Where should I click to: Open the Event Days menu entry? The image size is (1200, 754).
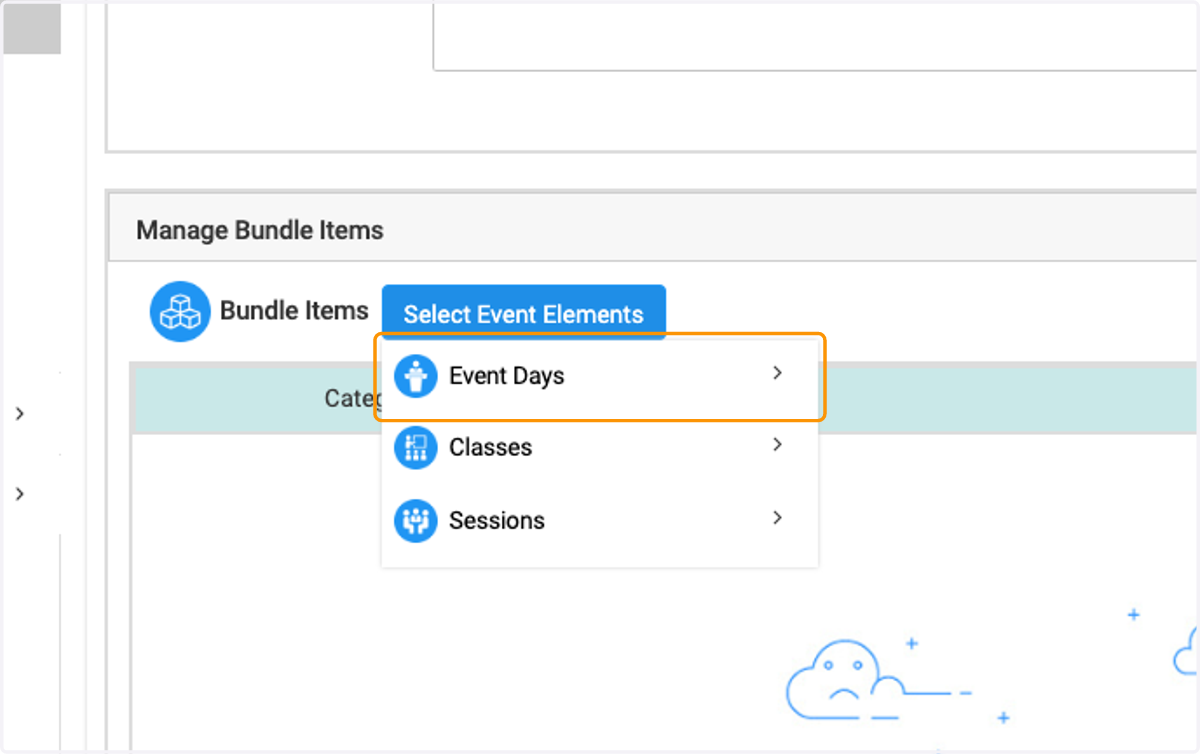coord(600,377)
